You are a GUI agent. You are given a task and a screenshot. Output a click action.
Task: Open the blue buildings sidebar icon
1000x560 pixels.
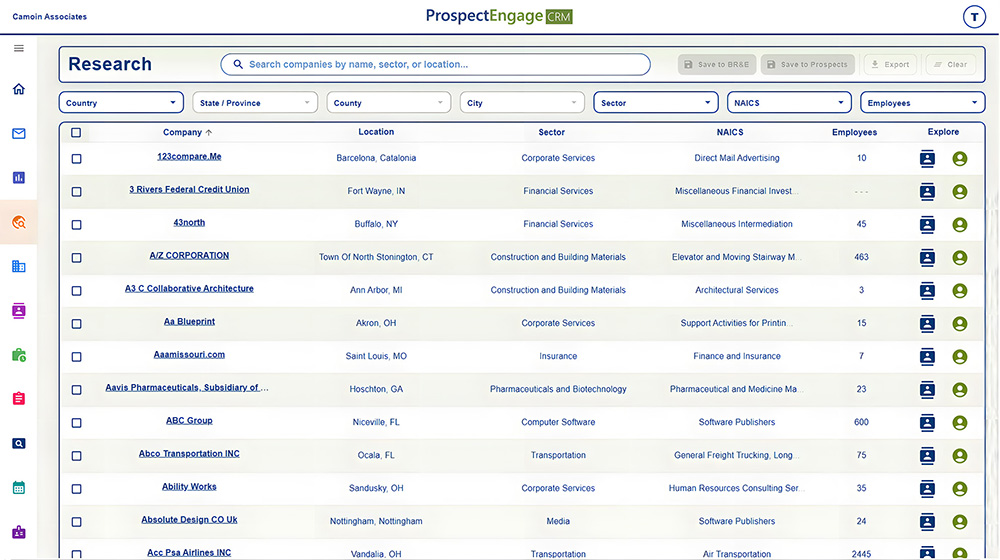point(18,266)
